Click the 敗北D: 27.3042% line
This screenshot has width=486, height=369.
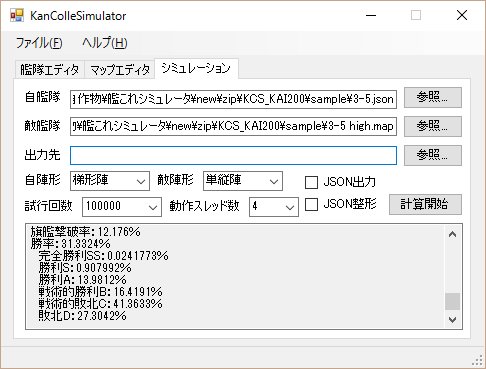[82, 316]
